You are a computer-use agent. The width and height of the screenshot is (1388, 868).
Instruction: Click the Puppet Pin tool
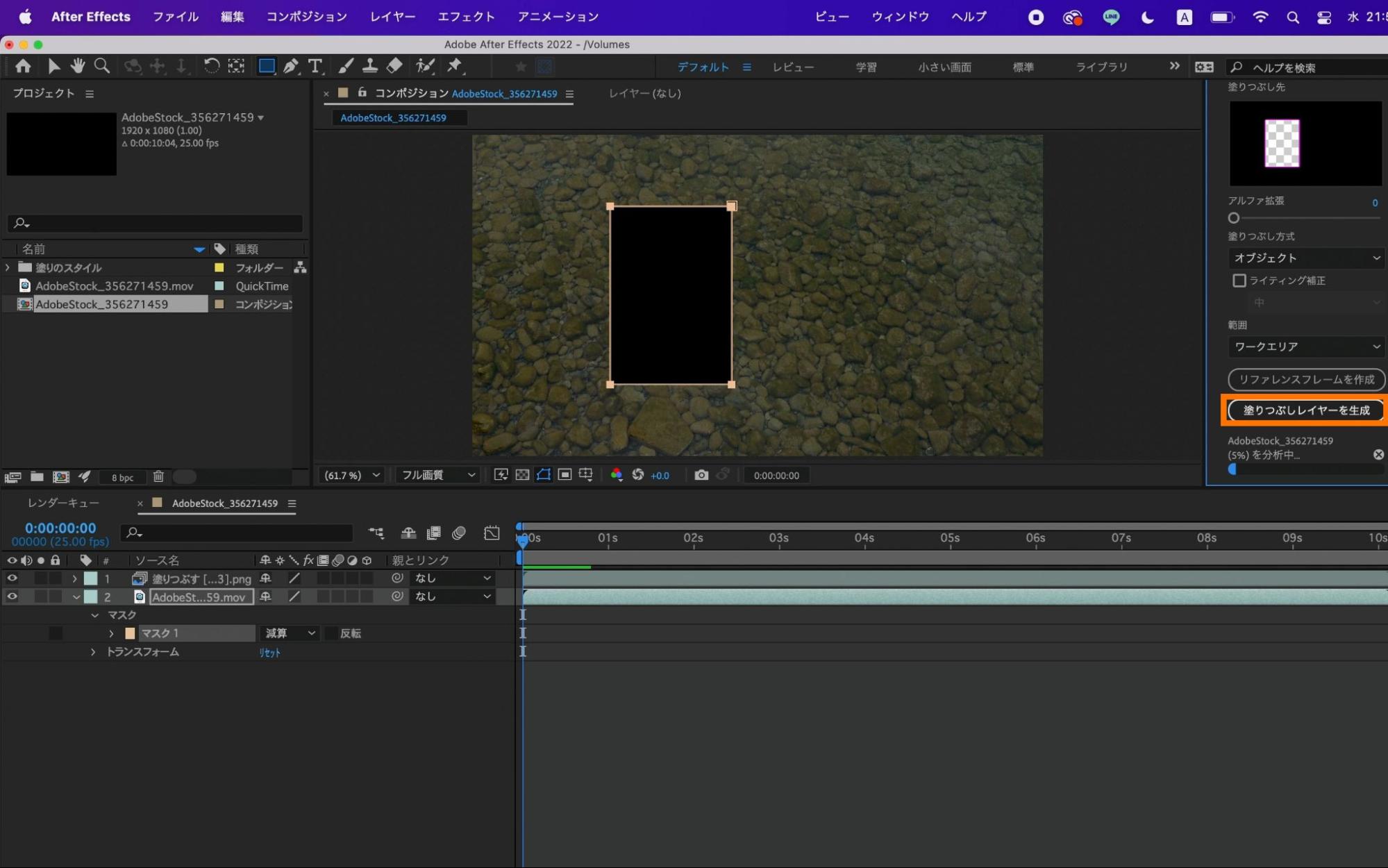click(455, 66)
